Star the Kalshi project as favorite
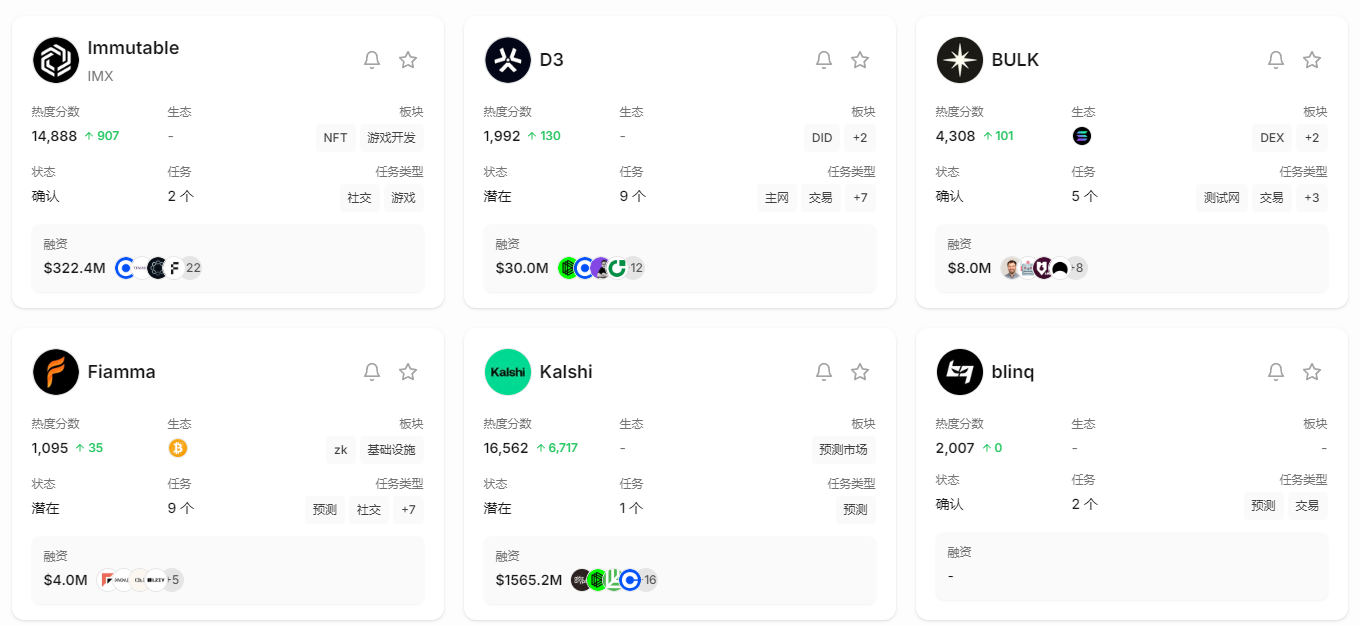The height and width of the screenshot is (626, 1360). [x=860, y=371]
